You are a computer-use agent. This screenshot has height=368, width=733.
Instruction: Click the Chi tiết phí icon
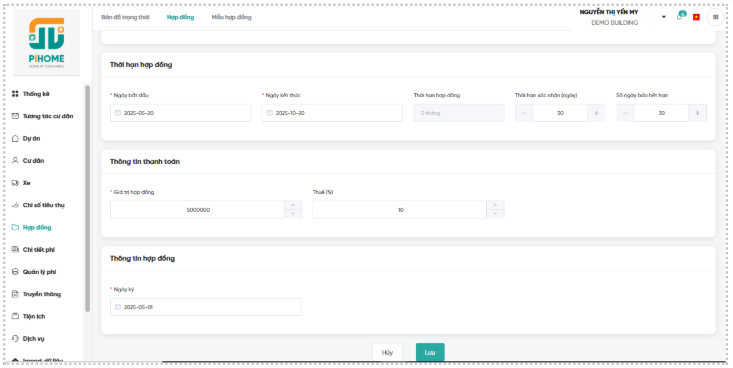15,250
